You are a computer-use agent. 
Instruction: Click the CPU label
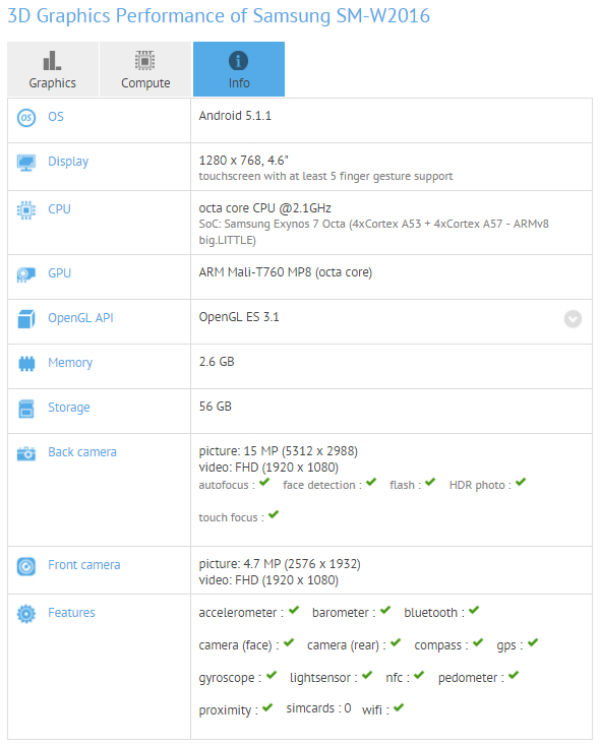(59, 209)
